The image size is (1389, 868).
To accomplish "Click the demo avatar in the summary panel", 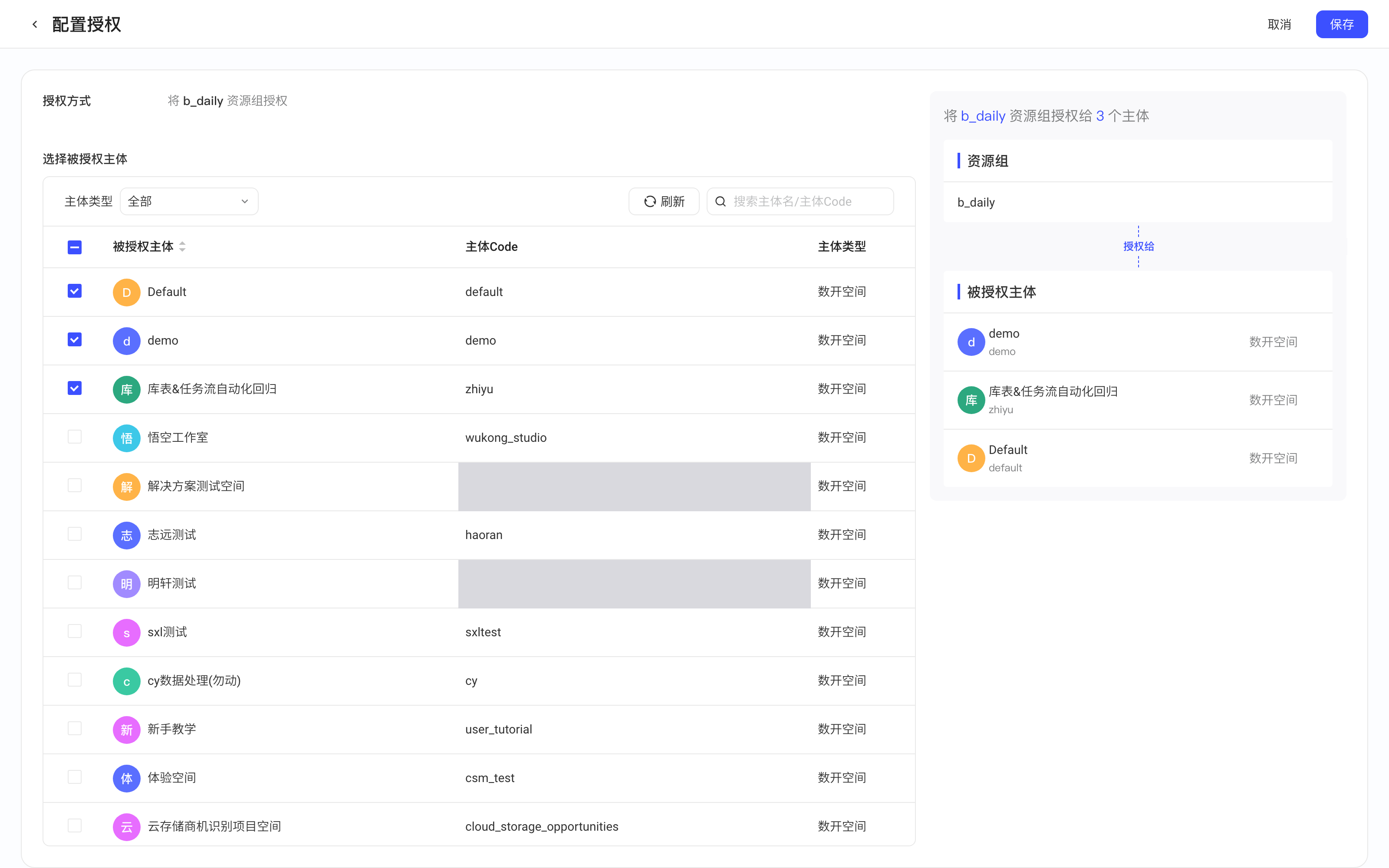I will click(971, 342).
